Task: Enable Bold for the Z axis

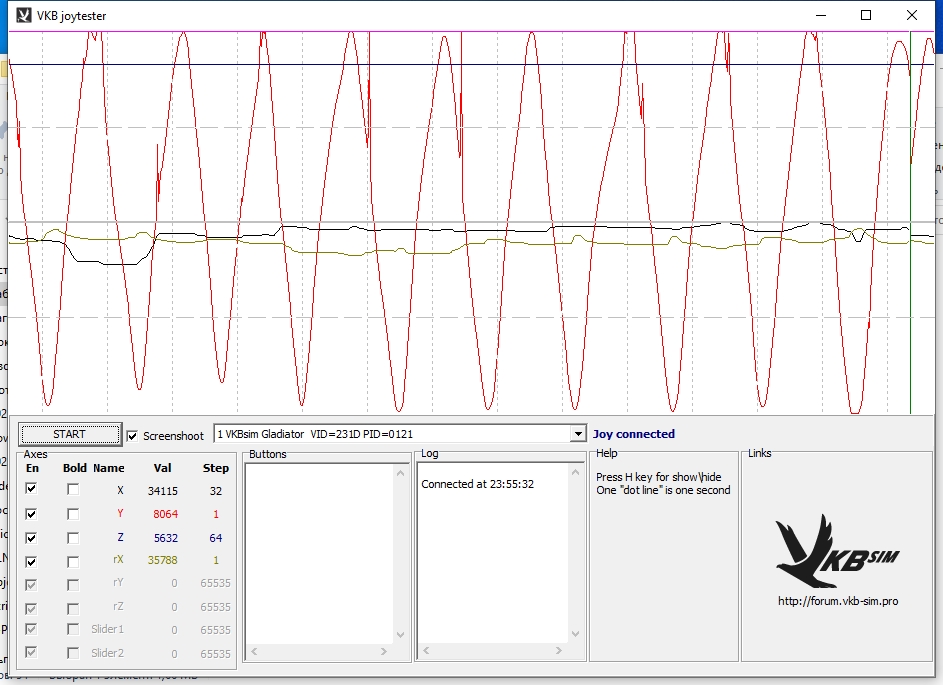Action: [x=73, y=538]
